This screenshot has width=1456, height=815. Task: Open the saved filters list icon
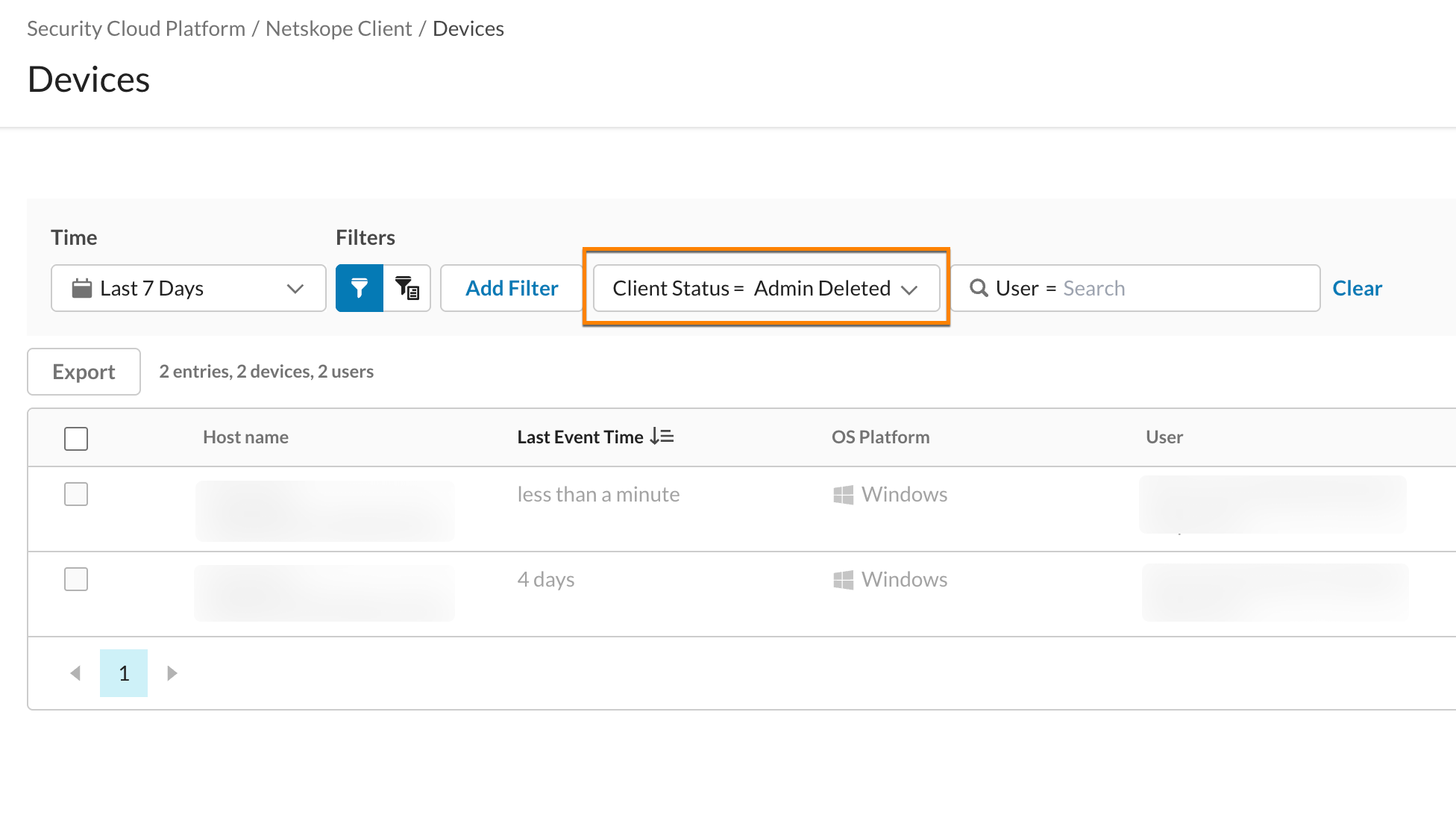pos(407,288)
